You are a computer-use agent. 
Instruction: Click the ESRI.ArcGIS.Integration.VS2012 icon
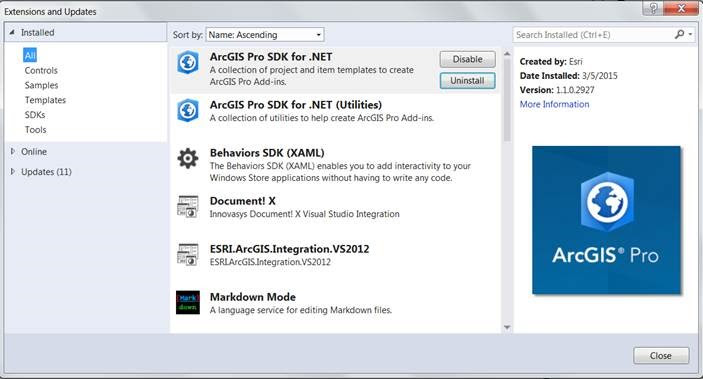pos(188,254)
